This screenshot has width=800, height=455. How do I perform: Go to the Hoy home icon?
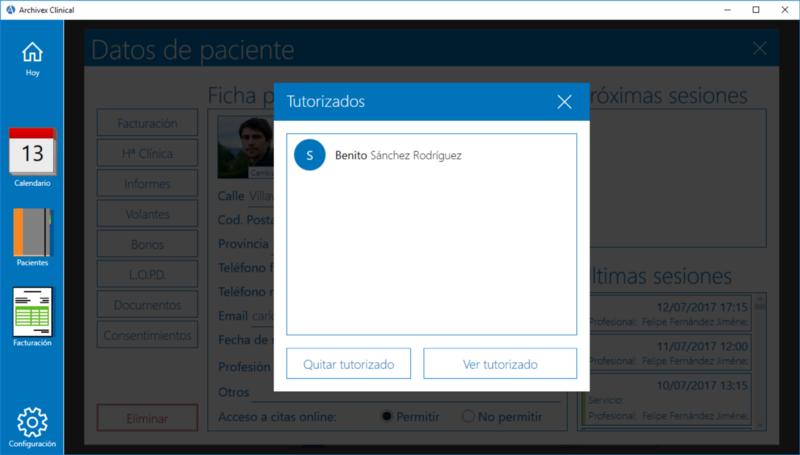(32, 59)
